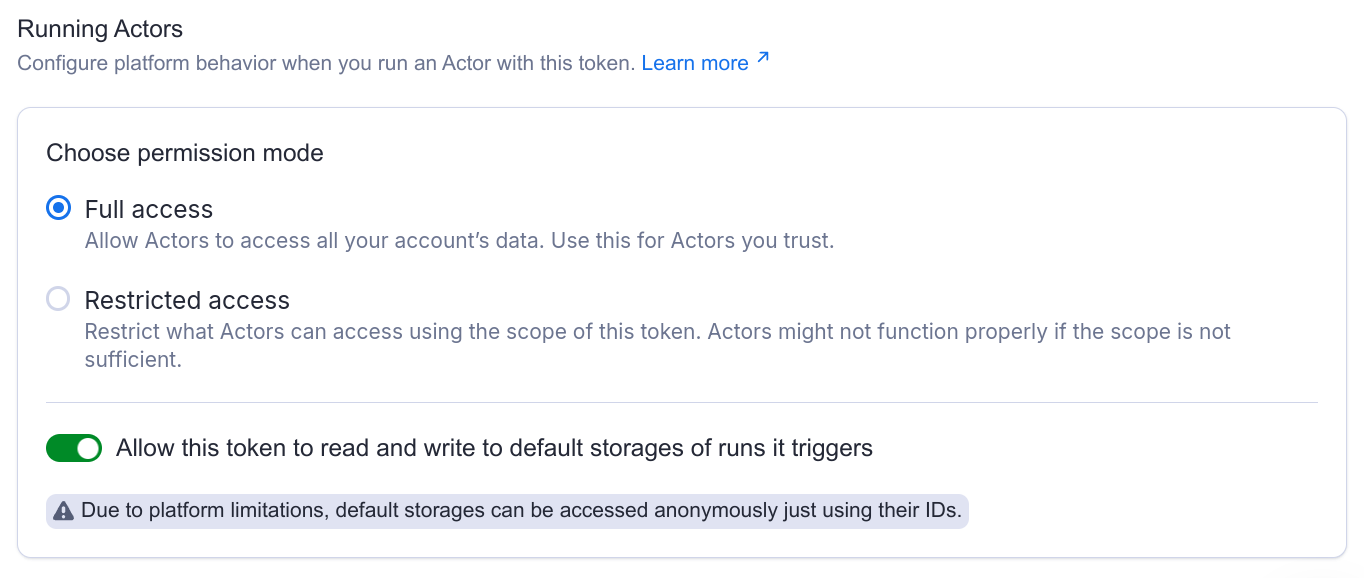Click the selected radio indicator for Full access
The image size is (1364, 578).
(x=56, y=208)
